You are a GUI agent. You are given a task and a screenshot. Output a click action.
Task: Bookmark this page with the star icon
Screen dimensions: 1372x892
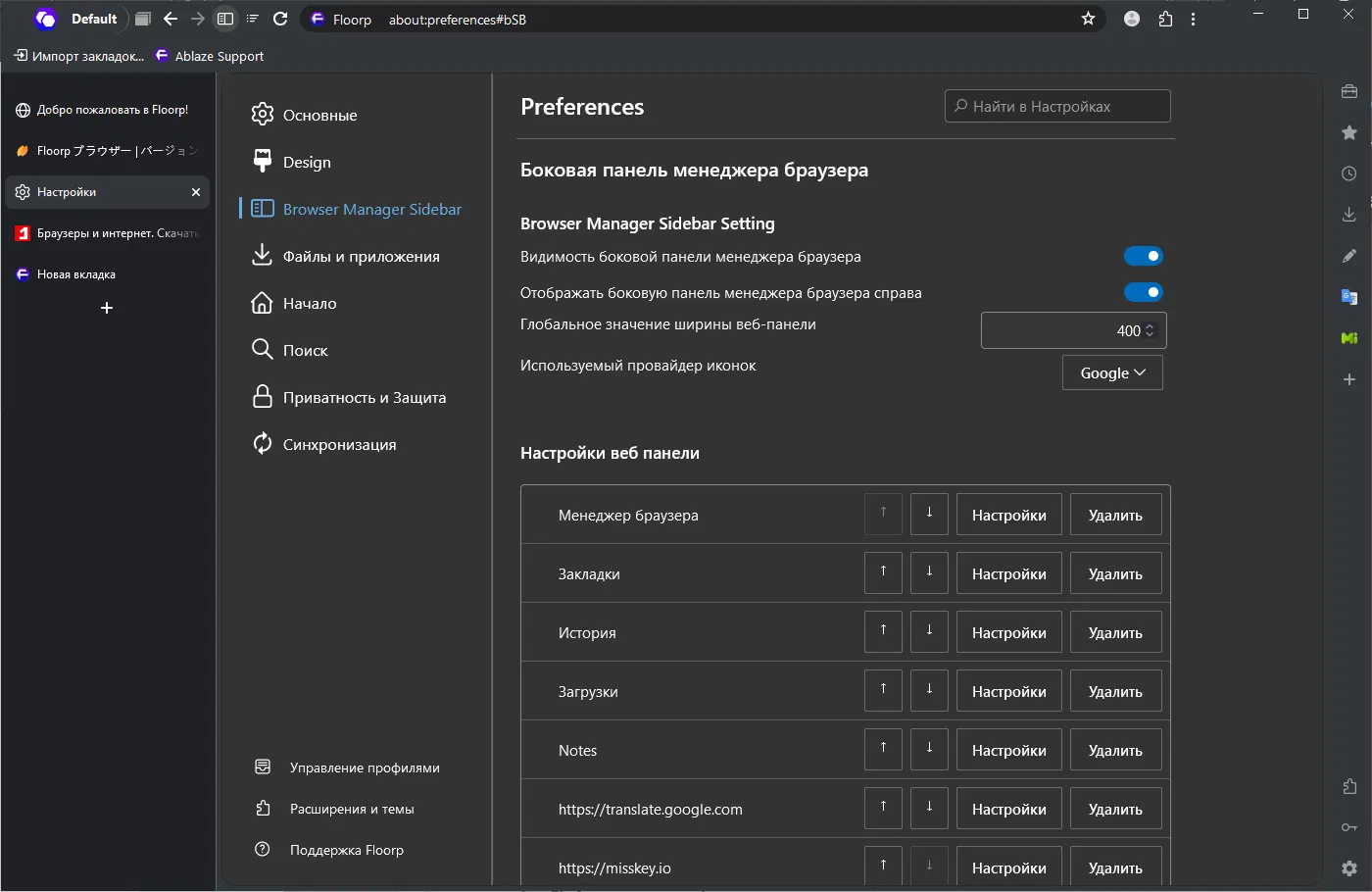1088,19
